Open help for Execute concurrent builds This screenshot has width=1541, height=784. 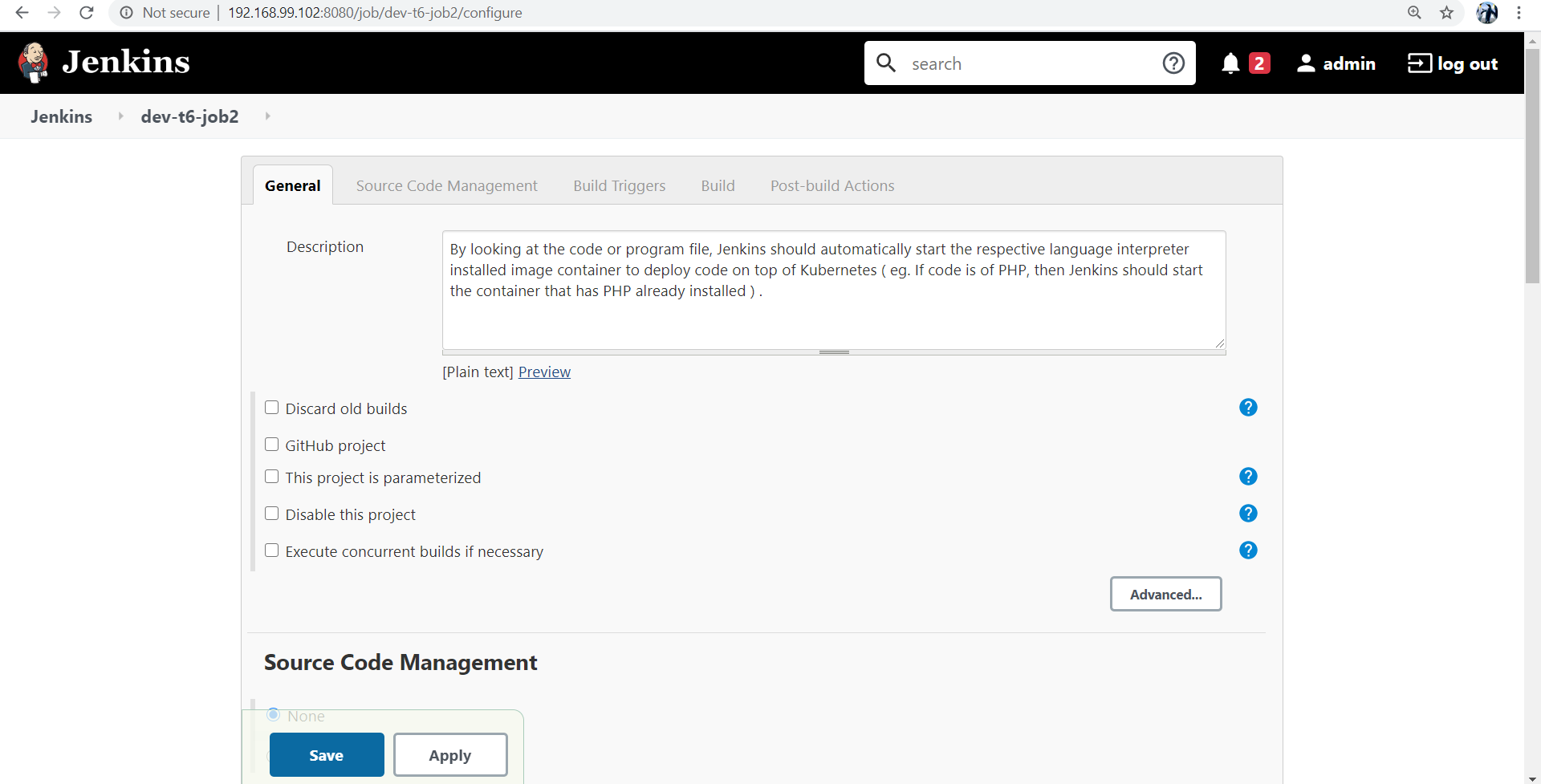(x=1249, y=550)
